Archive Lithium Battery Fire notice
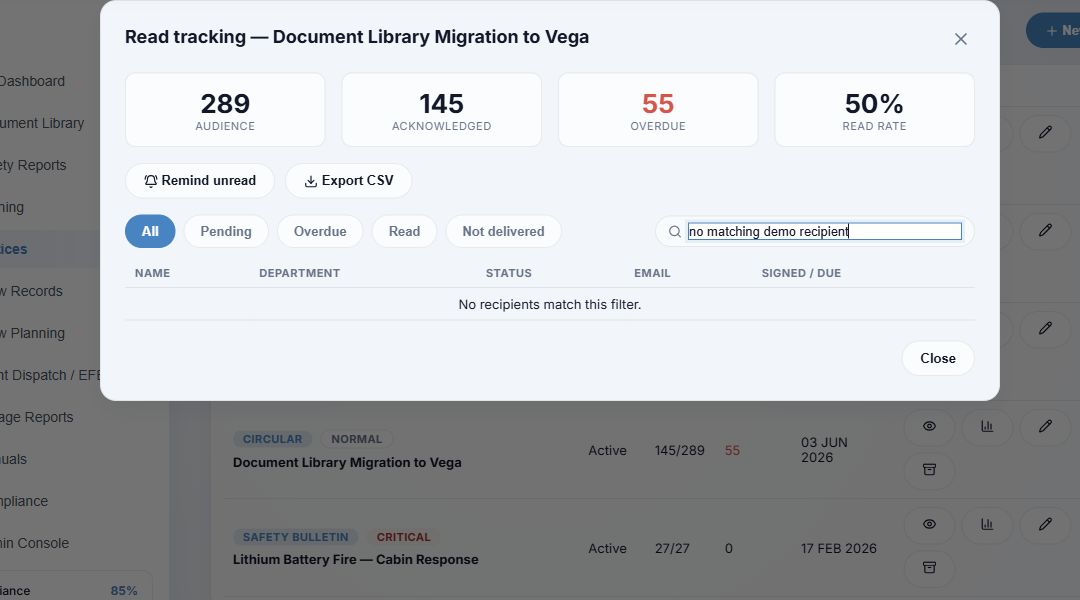Screen dimensions: 1080x600 click(x=929, y=568)
